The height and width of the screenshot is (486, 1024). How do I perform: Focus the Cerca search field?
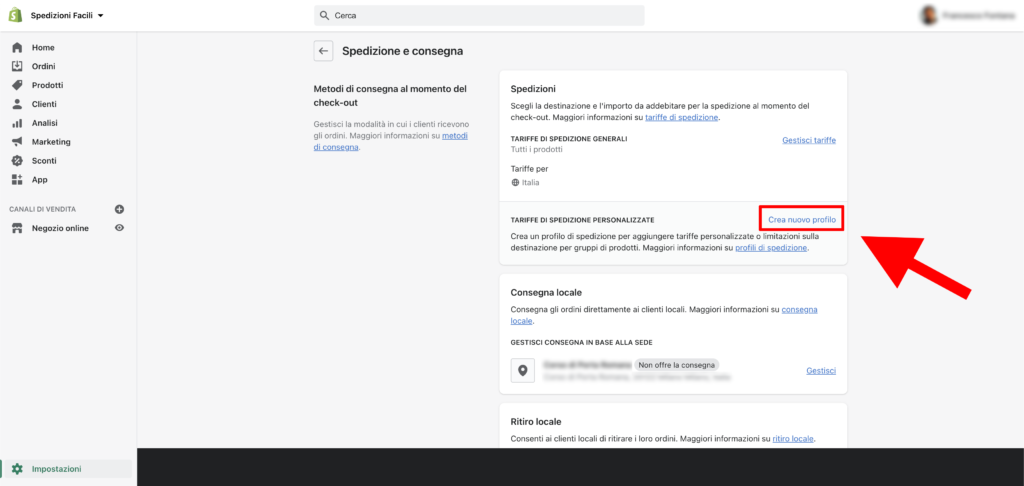pyautogui.click(x=479, y=15)
